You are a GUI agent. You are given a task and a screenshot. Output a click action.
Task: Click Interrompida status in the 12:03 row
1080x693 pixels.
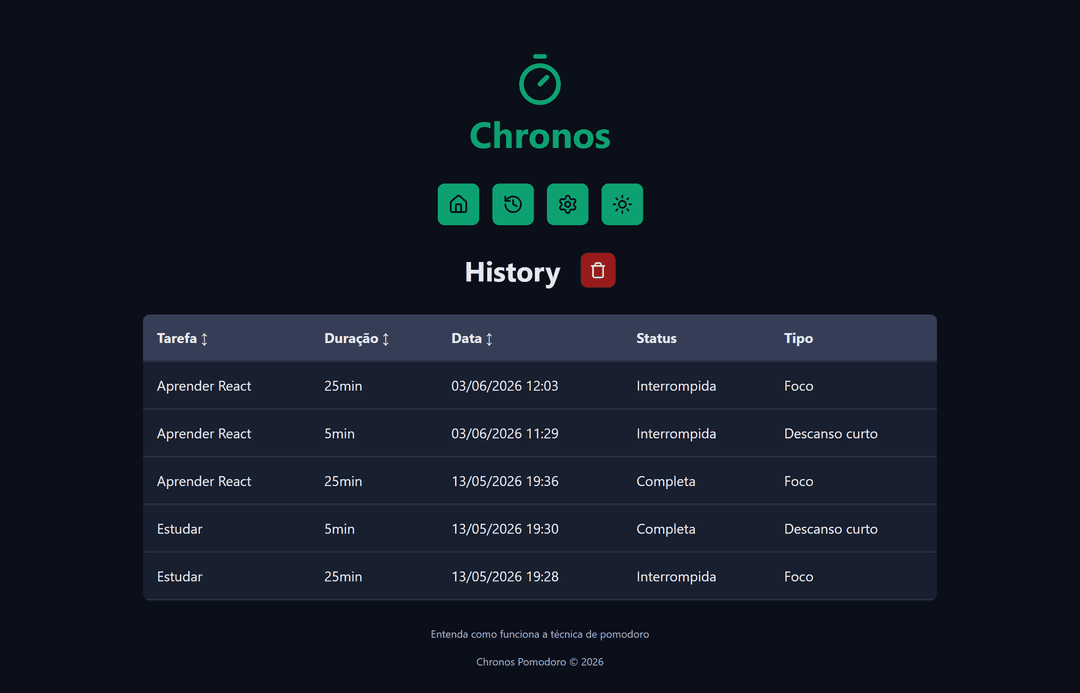click(676, 386)
